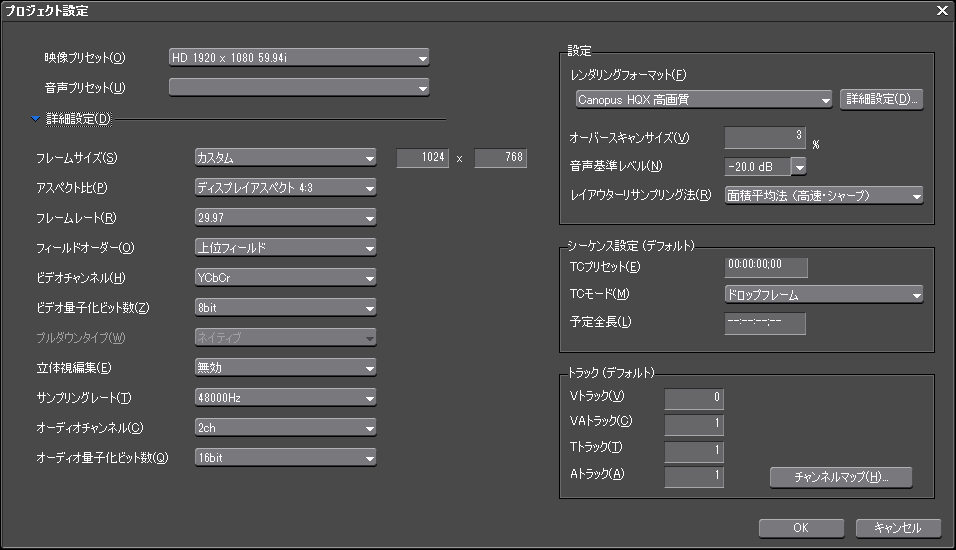This screenshot has height=550, width=956.
Task: Click the 映像プリセット(O) label
Action: click(x=85, y=58)
